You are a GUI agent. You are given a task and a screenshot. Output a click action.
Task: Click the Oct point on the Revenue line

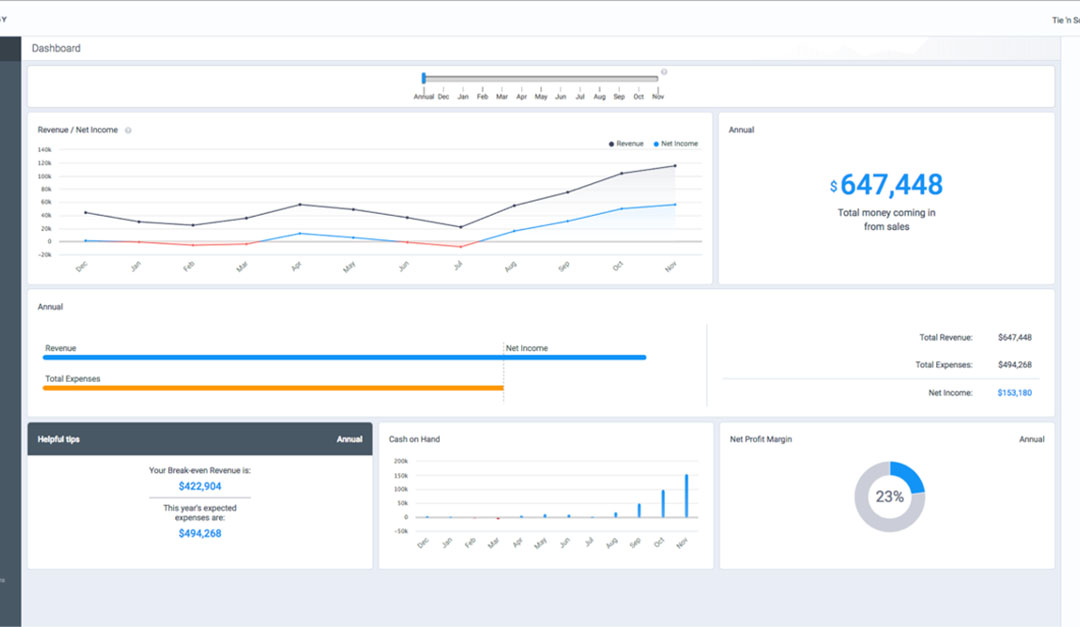[x=621, y=174]
